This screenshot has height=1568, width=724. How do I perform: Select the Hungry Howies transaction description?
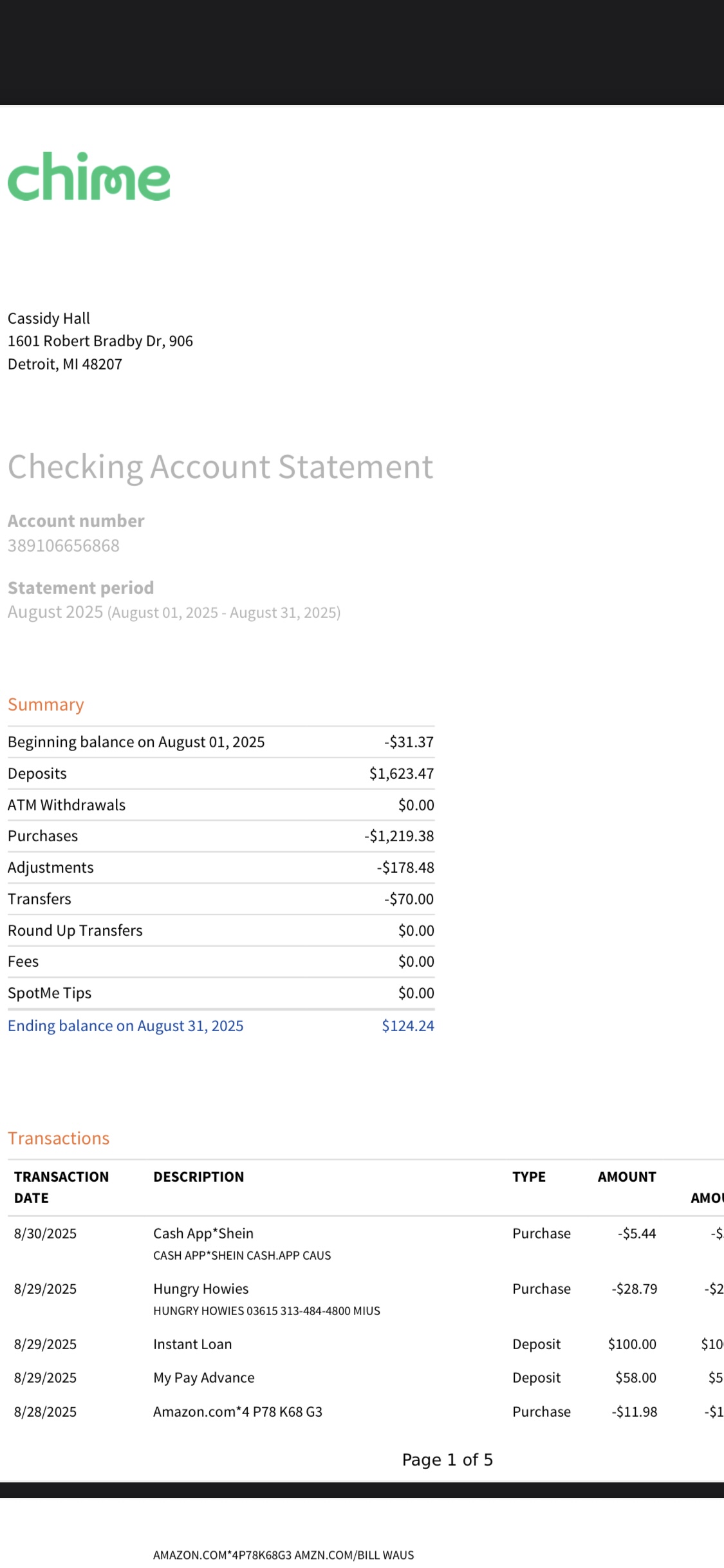point(201,1289)
